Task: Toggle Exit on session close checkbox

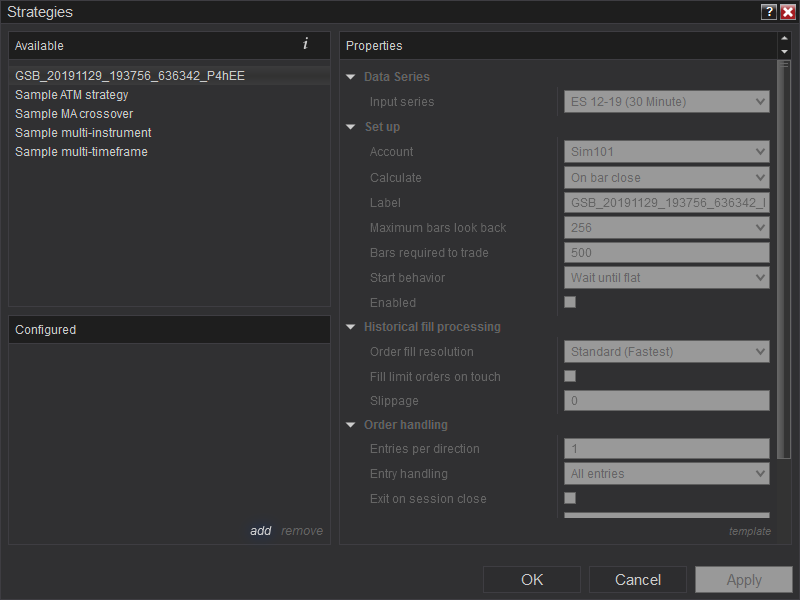Action: (x=570, y=498)
